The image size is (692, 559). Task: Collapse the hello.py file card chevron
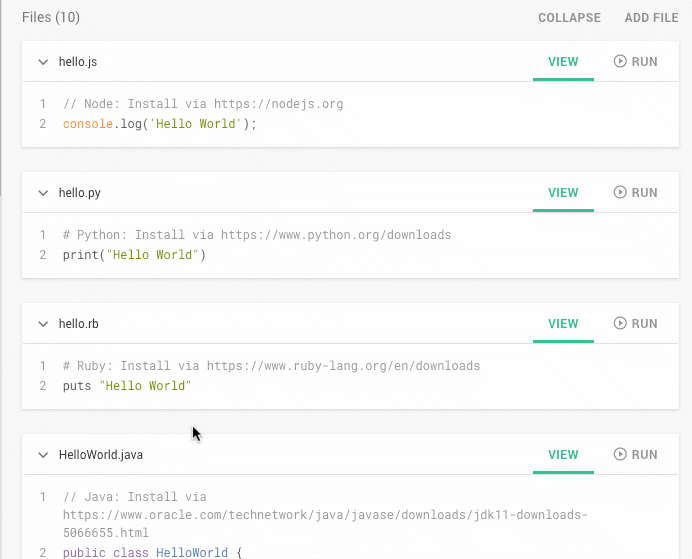coord(43,193)
